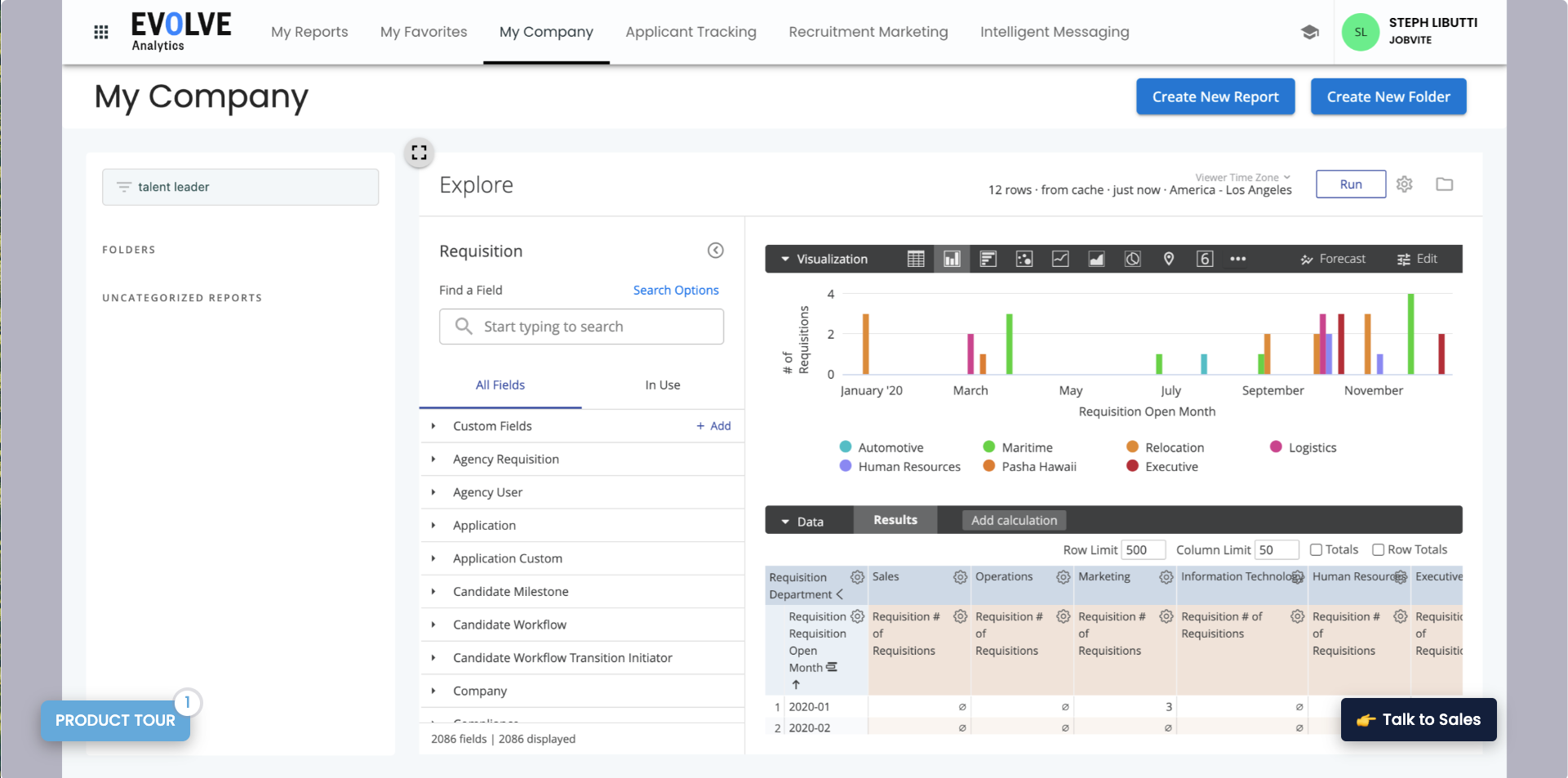Select the single value visualization
This screenshot has height=778, width=1568.
[1205, 259]
